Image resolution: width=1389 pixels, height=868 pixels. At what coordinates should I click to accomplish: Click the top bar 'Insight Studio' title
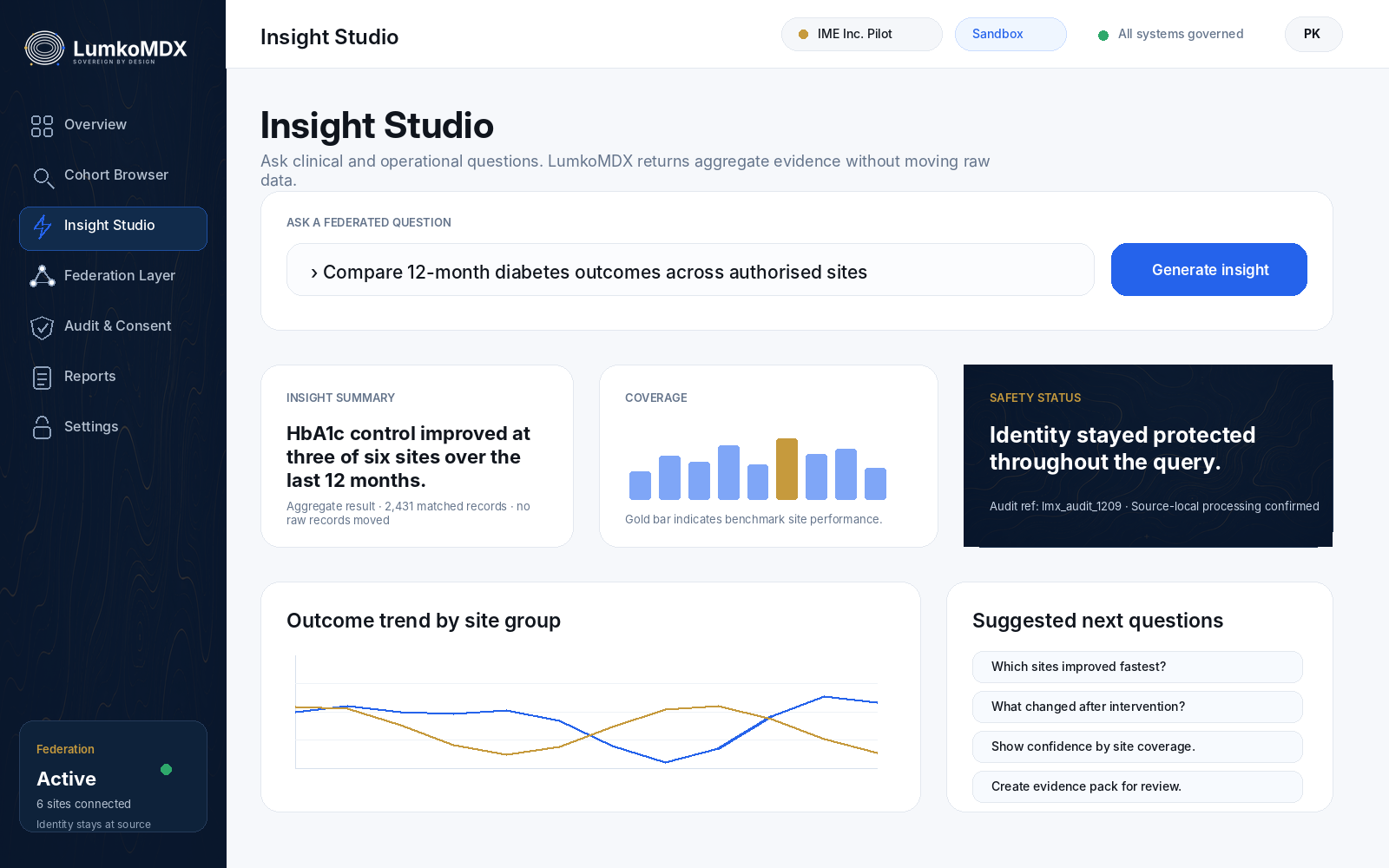click(x=330, y=37)
